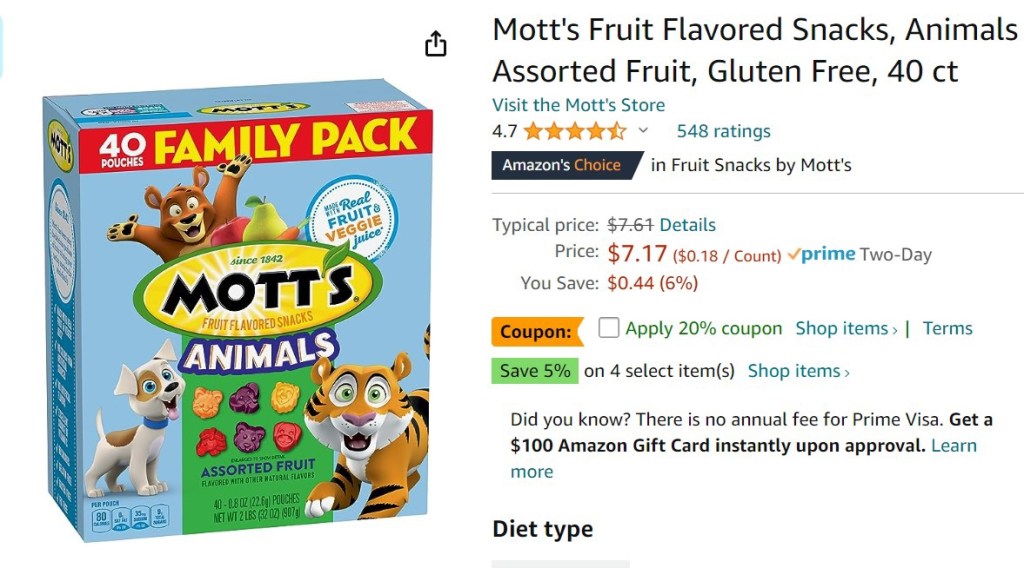This screenshot has height=568, width=1024.
Task: Open the 548 ratings link
Action: (x=723, y=131)
